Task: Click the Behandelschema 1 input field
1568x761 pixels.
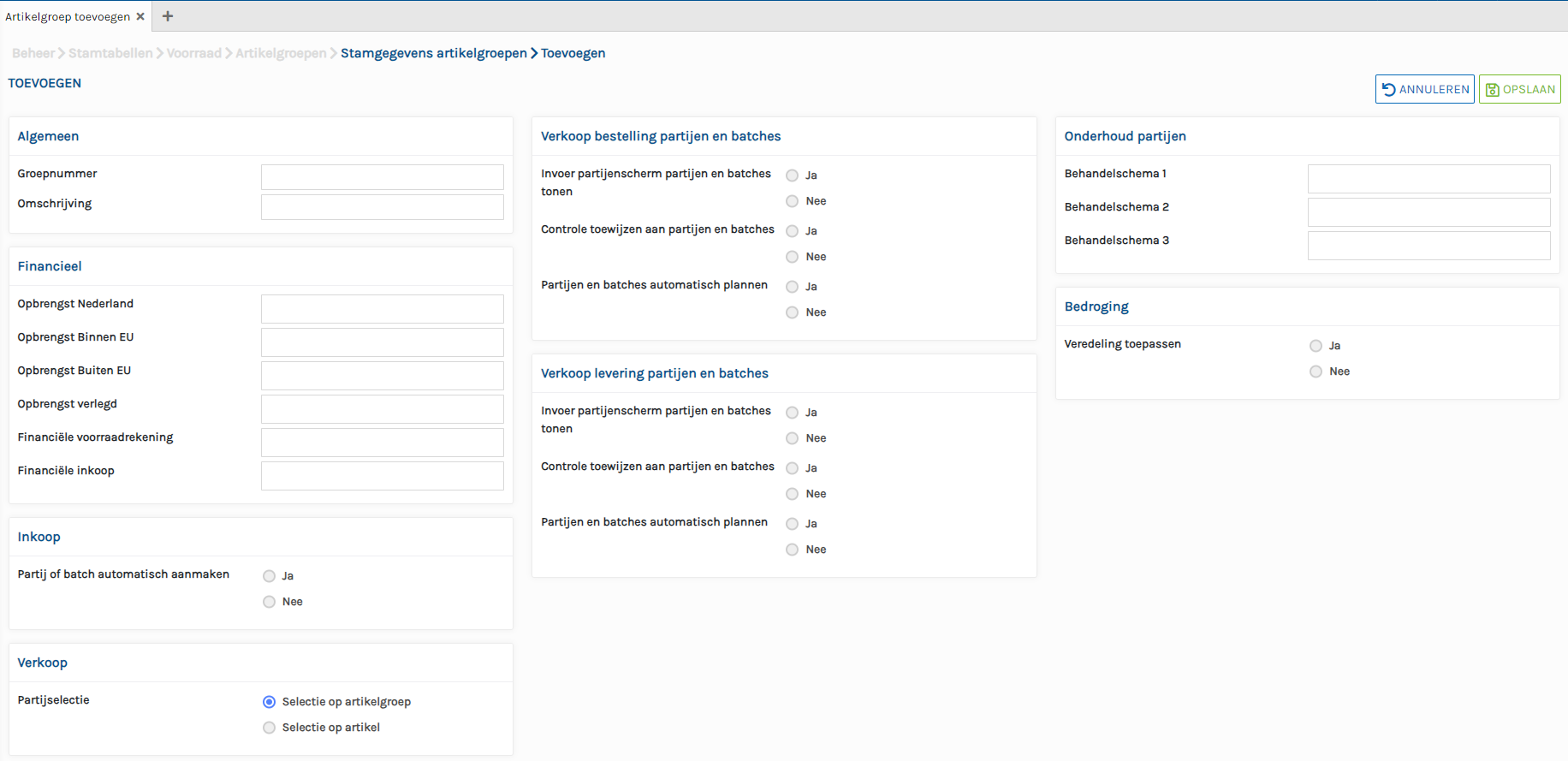Action: pyautogui.click(x=1428, y=179)
